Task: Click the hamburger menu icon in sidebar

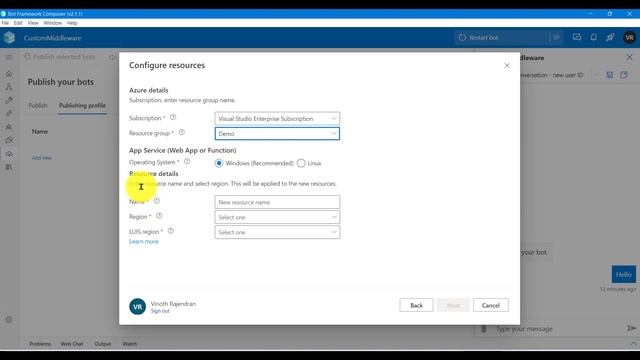Action: point(9,57)
